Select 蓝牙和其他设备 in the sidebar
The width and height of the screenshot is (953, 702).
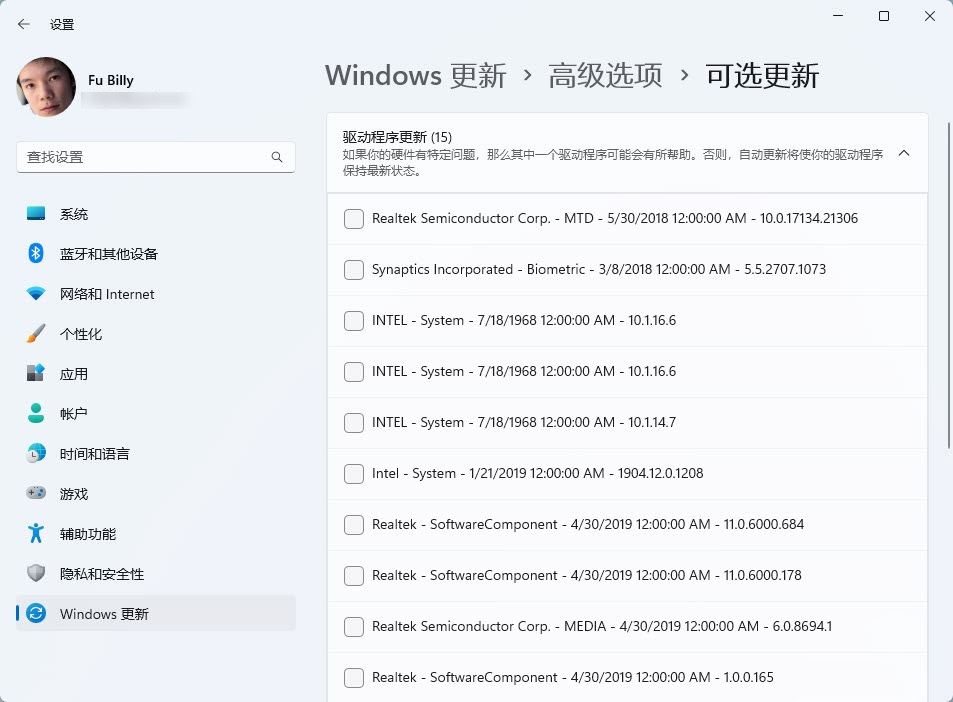tap(108, 253)
